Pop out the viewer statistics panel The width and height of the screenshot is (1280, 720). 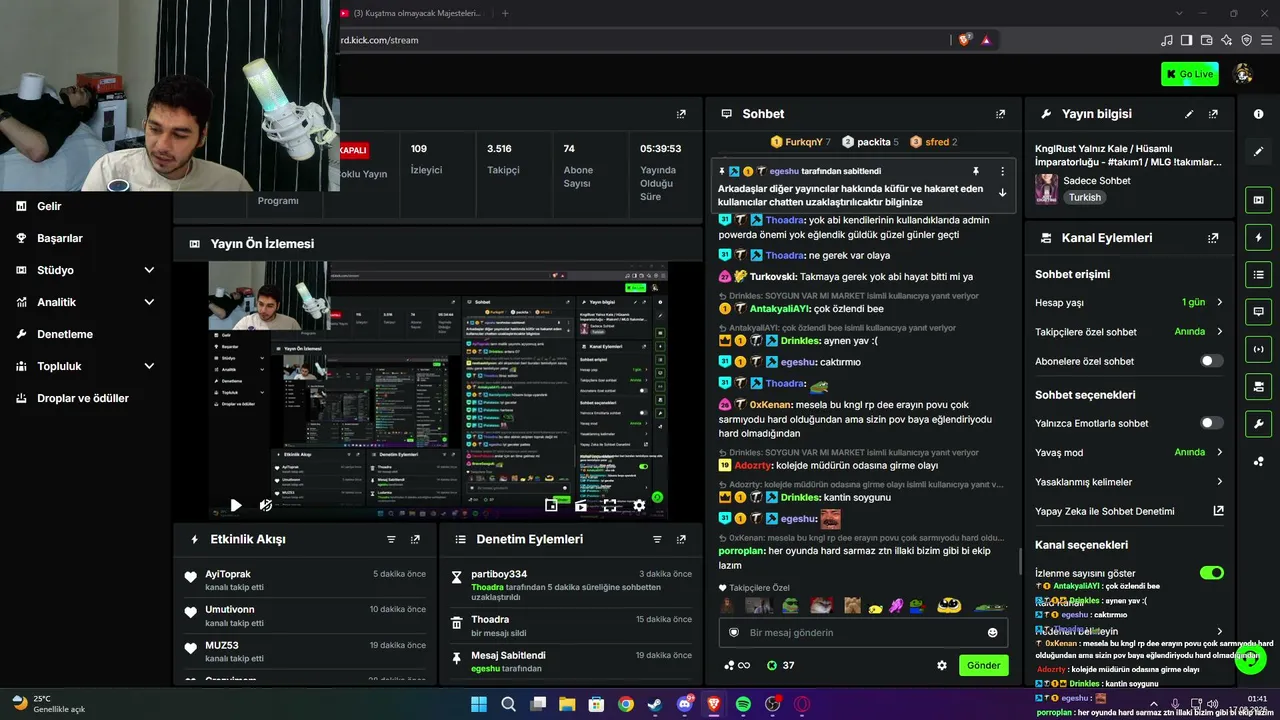coord(681,114)
